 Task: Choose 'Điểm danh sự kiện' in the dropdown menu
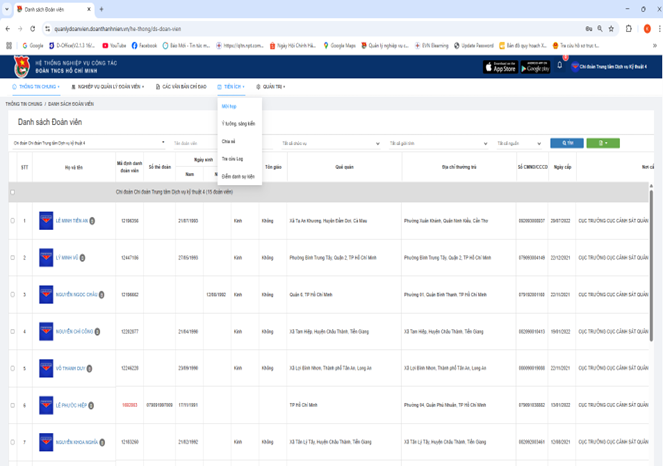coord(238,176)
